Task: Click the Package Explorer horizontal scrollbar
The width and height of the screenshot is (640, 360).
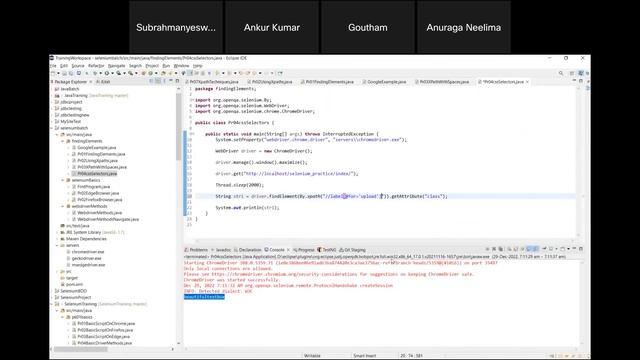Action: 80,349
